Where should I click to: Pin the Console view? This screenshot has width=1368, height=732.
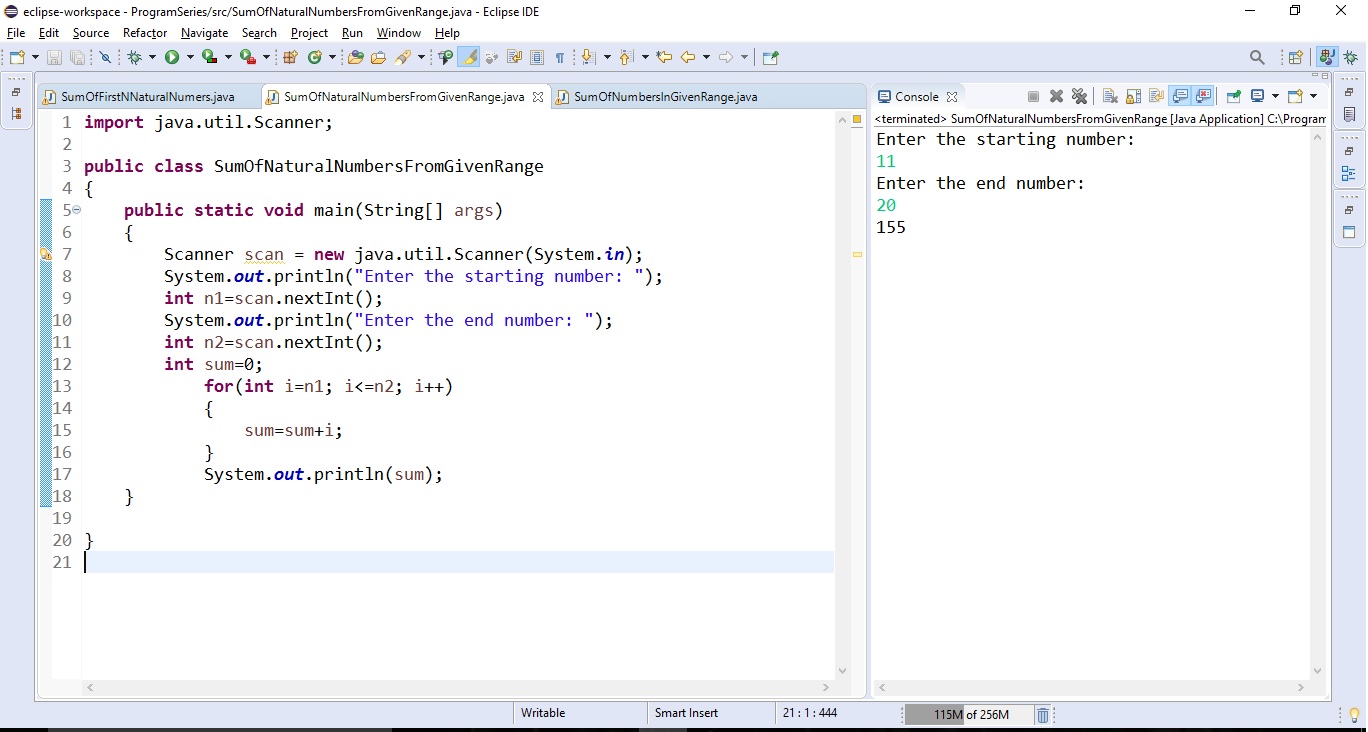1233,96
